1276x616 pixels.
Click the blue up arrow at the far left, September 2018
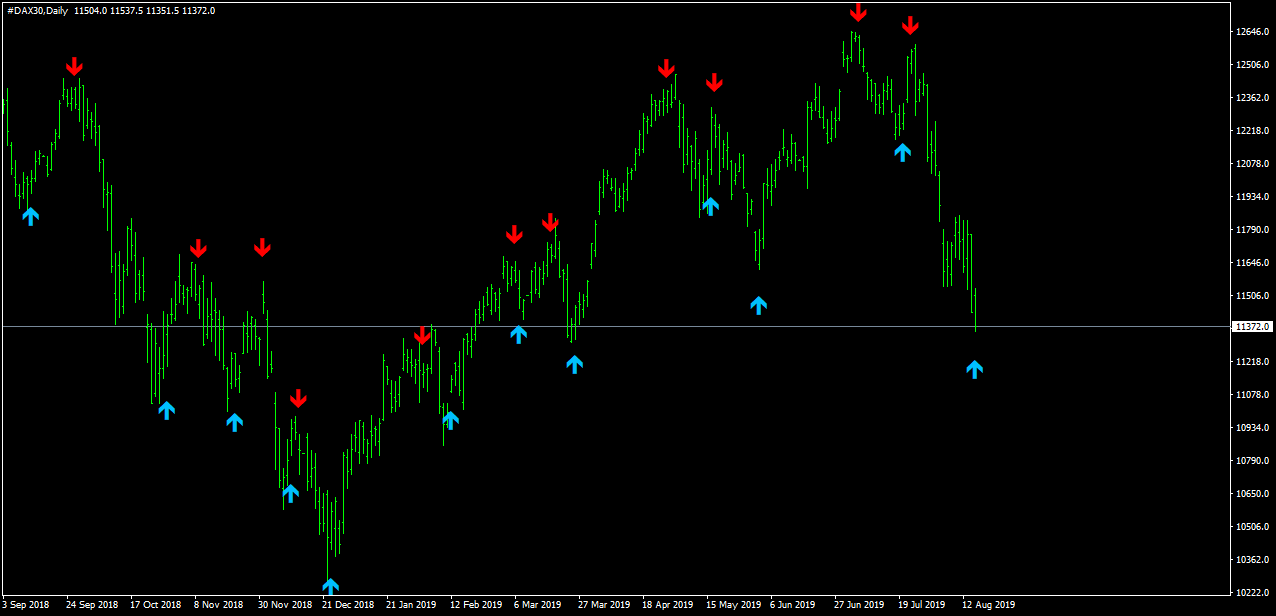[30, 216]
